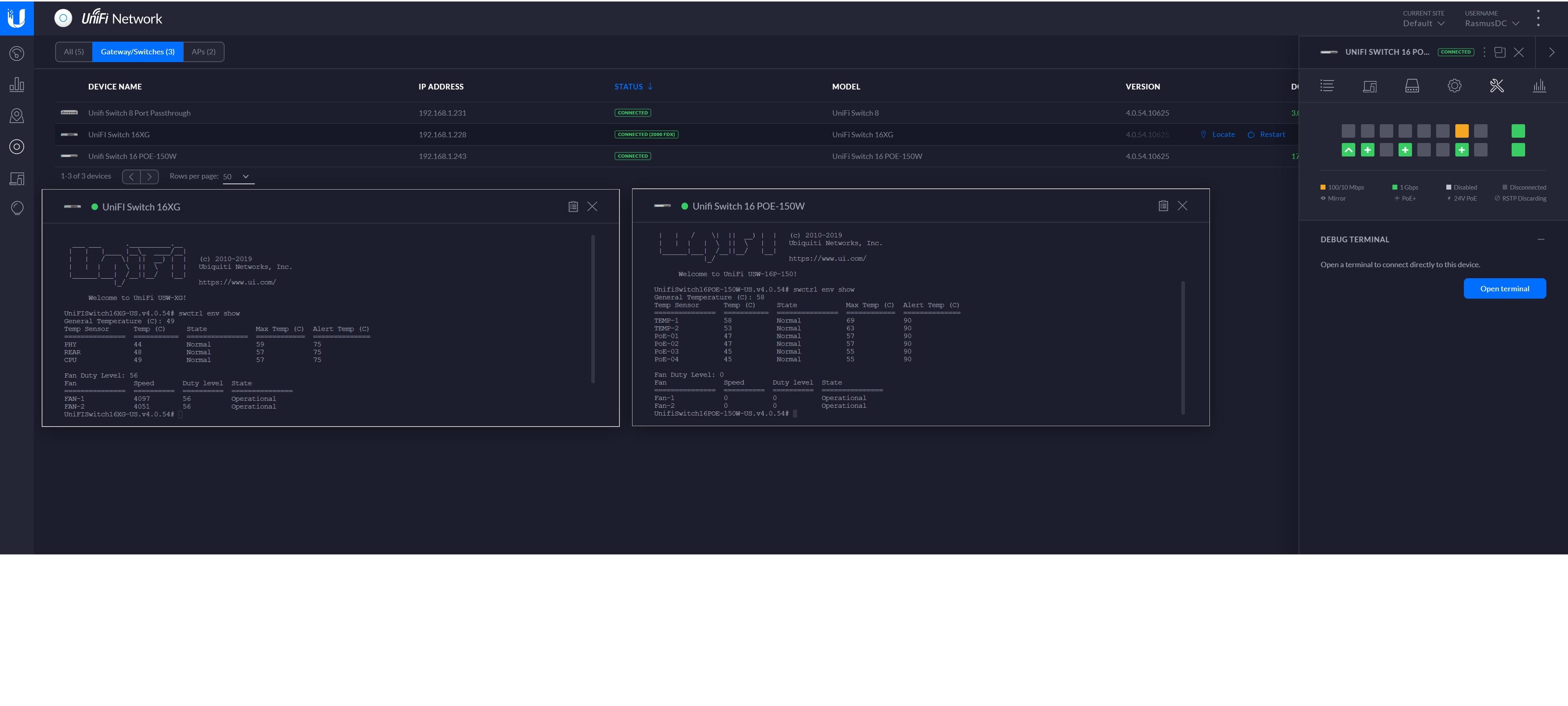
Task: Click scrollbar in Switch 16 POE-150W terminal
Action: (1183, 347)
